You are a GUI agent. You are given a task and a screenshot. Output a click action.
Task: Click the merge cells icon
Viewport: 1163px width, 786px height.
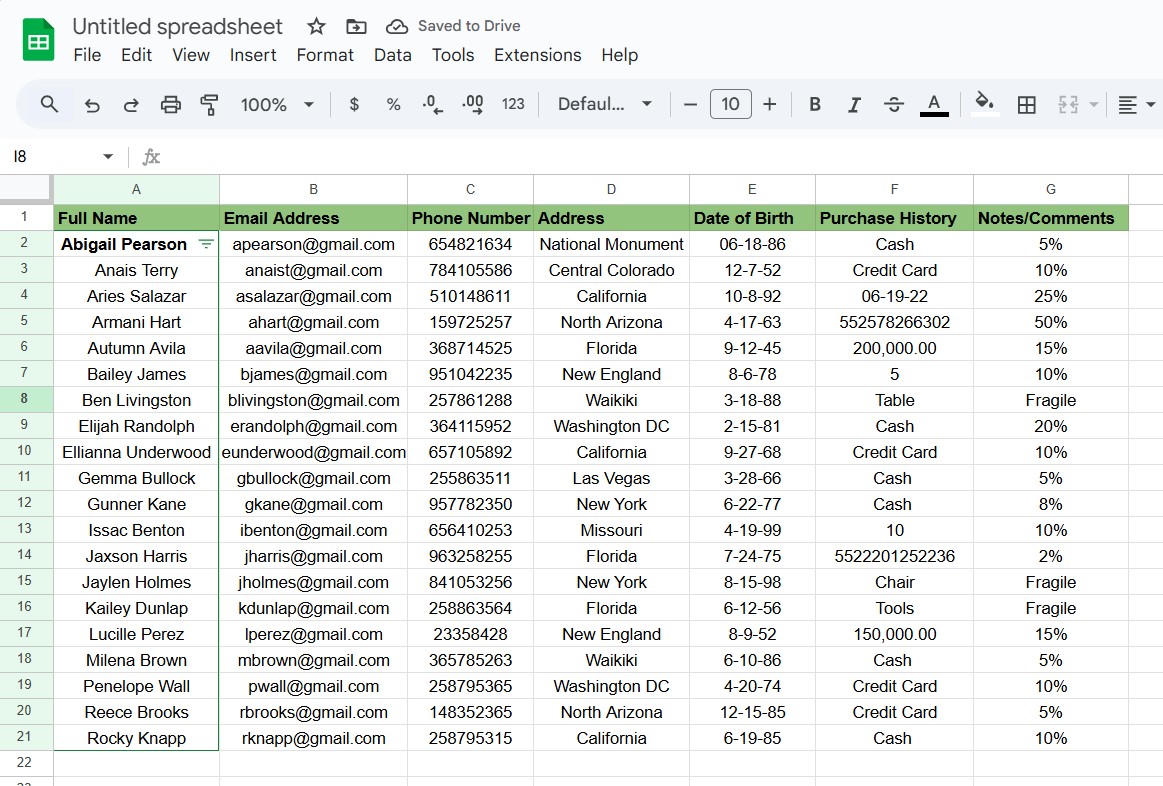click(1068, 105)
